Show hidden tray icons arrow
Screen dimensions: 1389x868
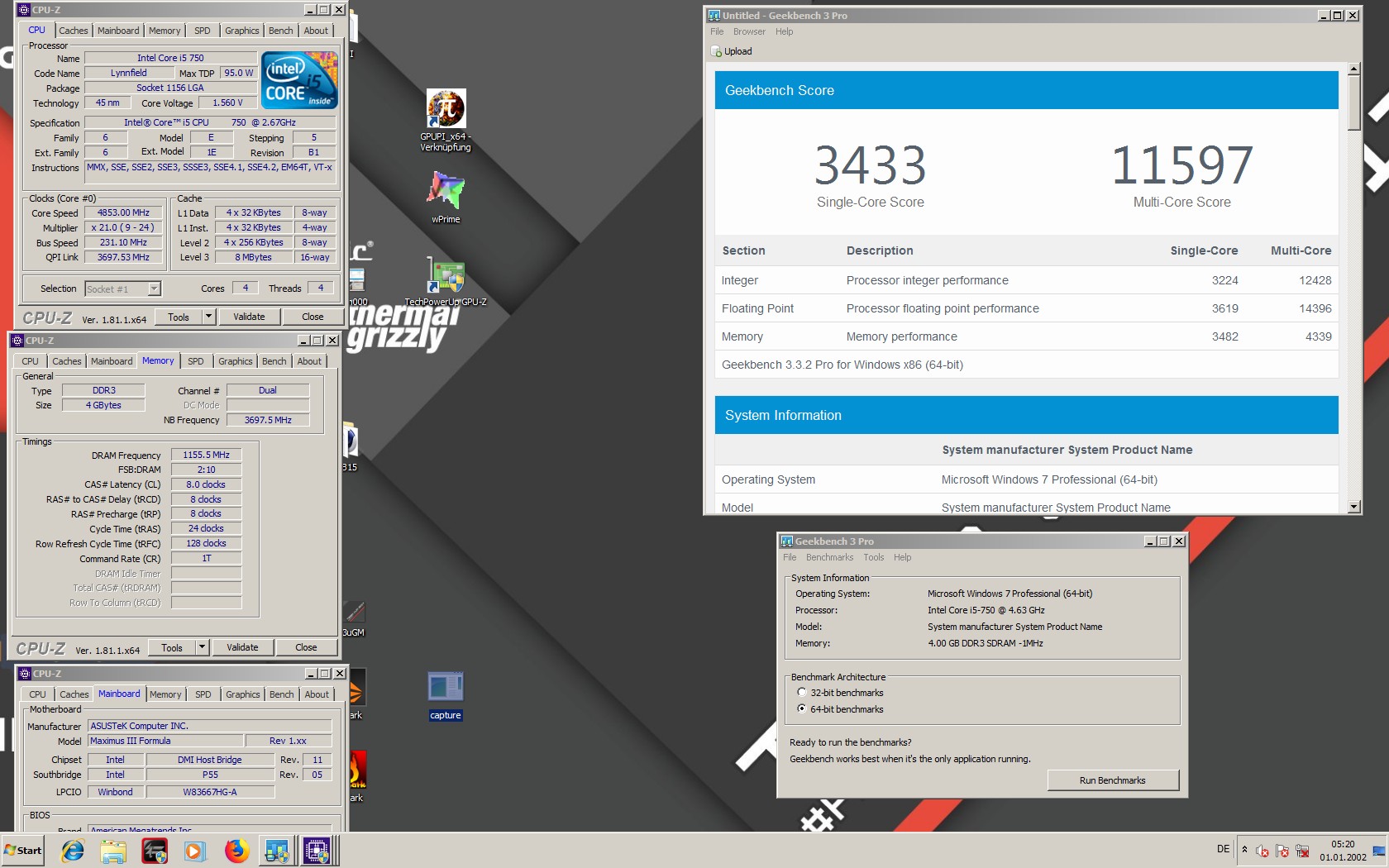(1244, 850)
